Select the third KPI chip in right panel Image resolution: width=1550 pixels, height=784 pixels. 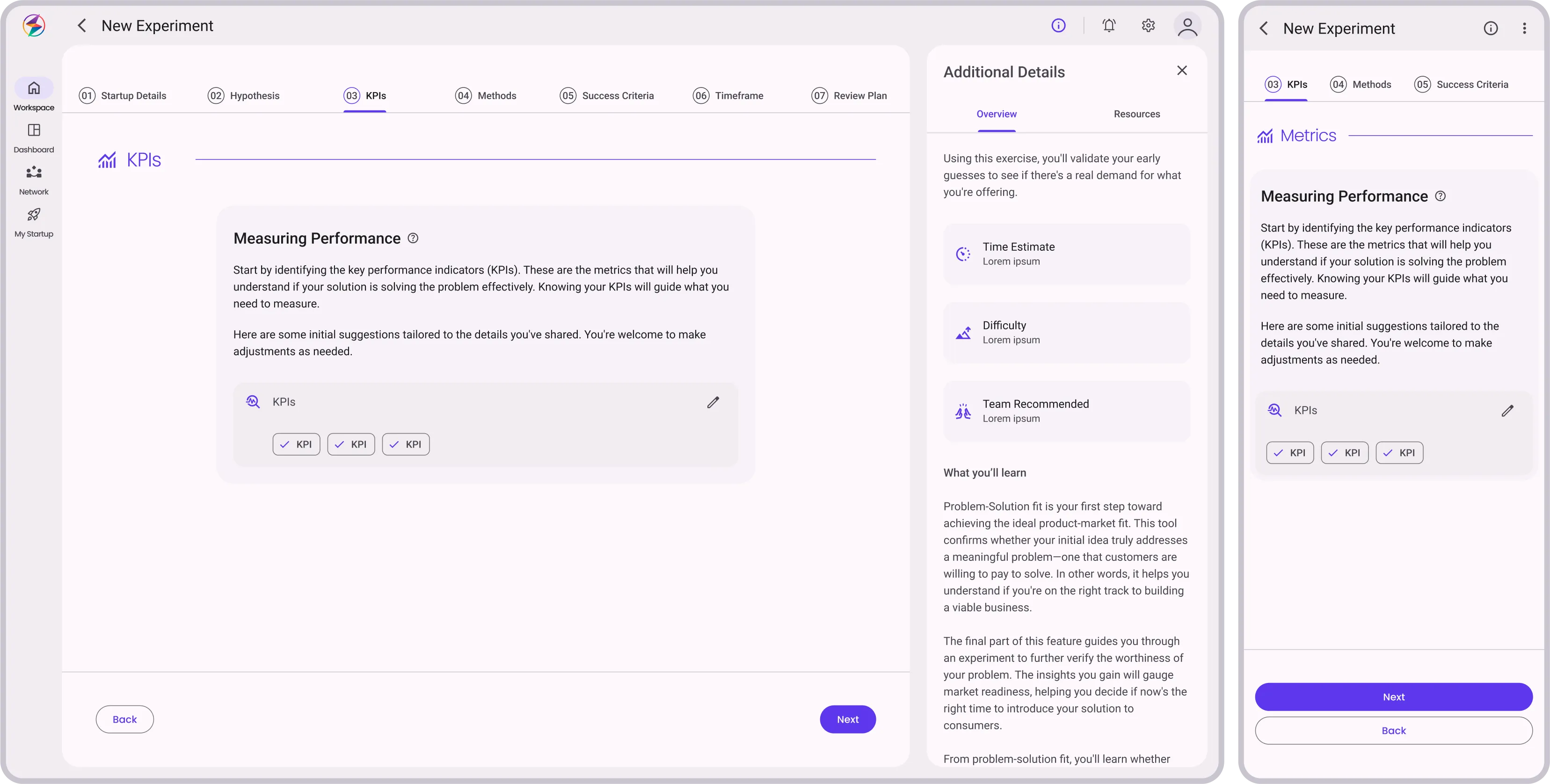[1399, 452]
